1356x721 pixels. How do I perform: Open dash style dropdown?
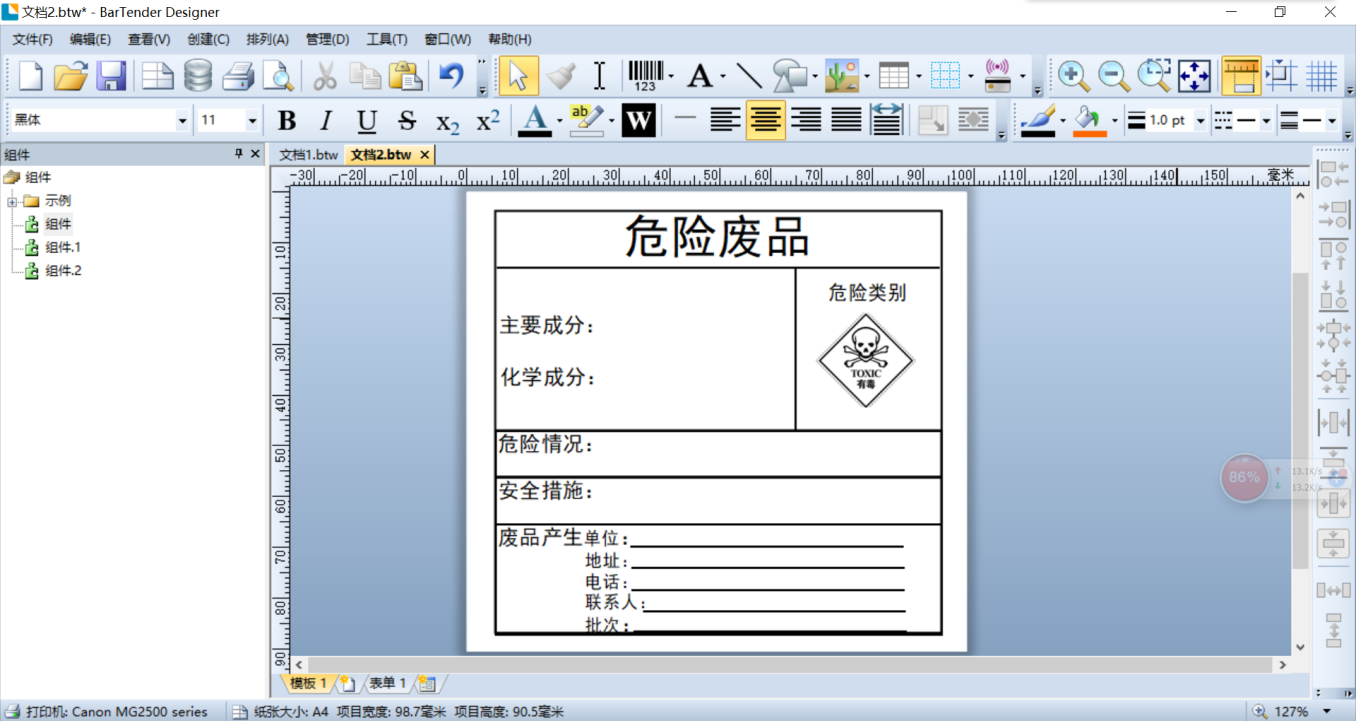pos(1266,122)
